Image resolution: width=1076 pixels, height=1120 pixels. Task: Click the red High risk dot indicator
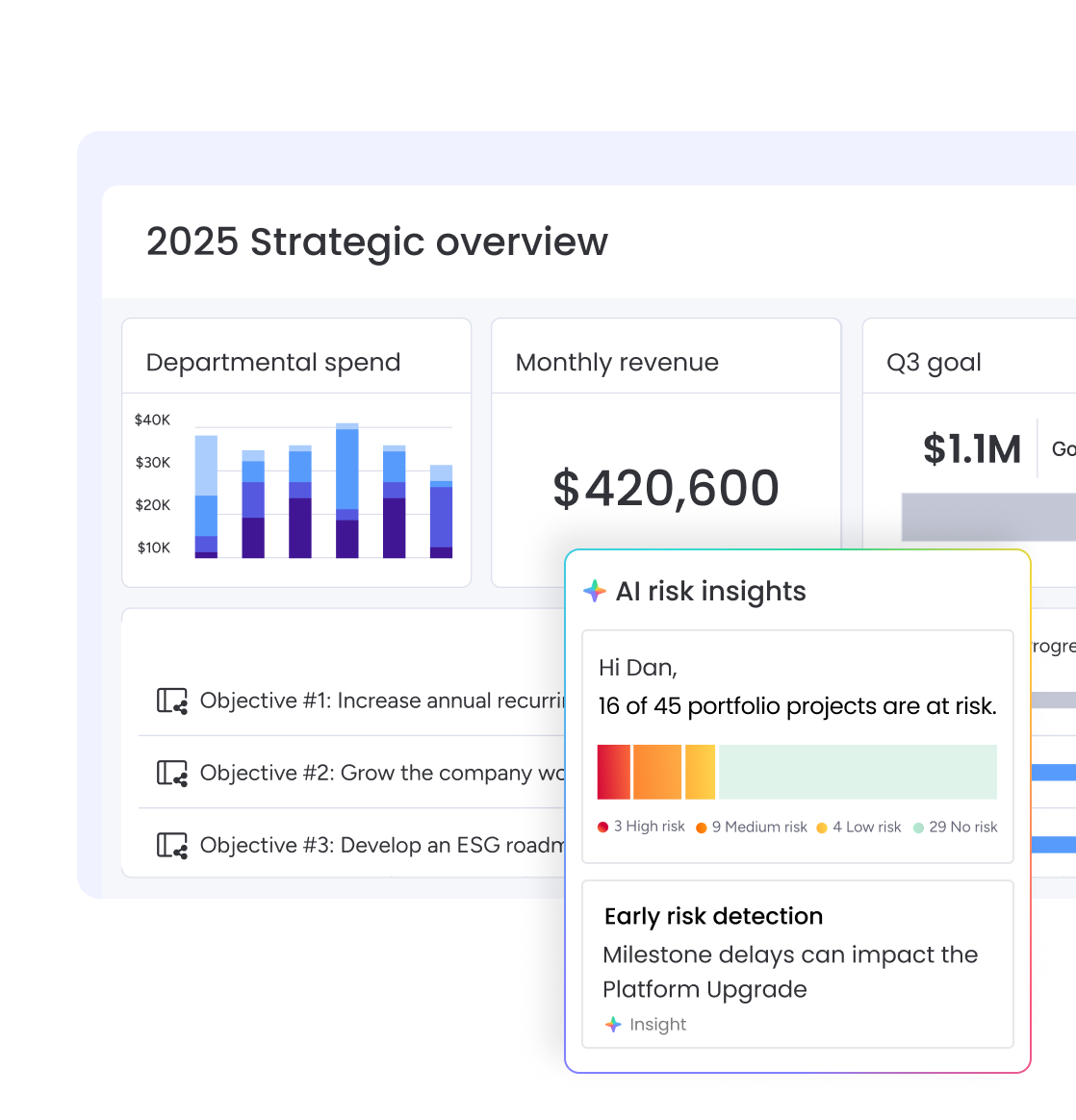602,826
